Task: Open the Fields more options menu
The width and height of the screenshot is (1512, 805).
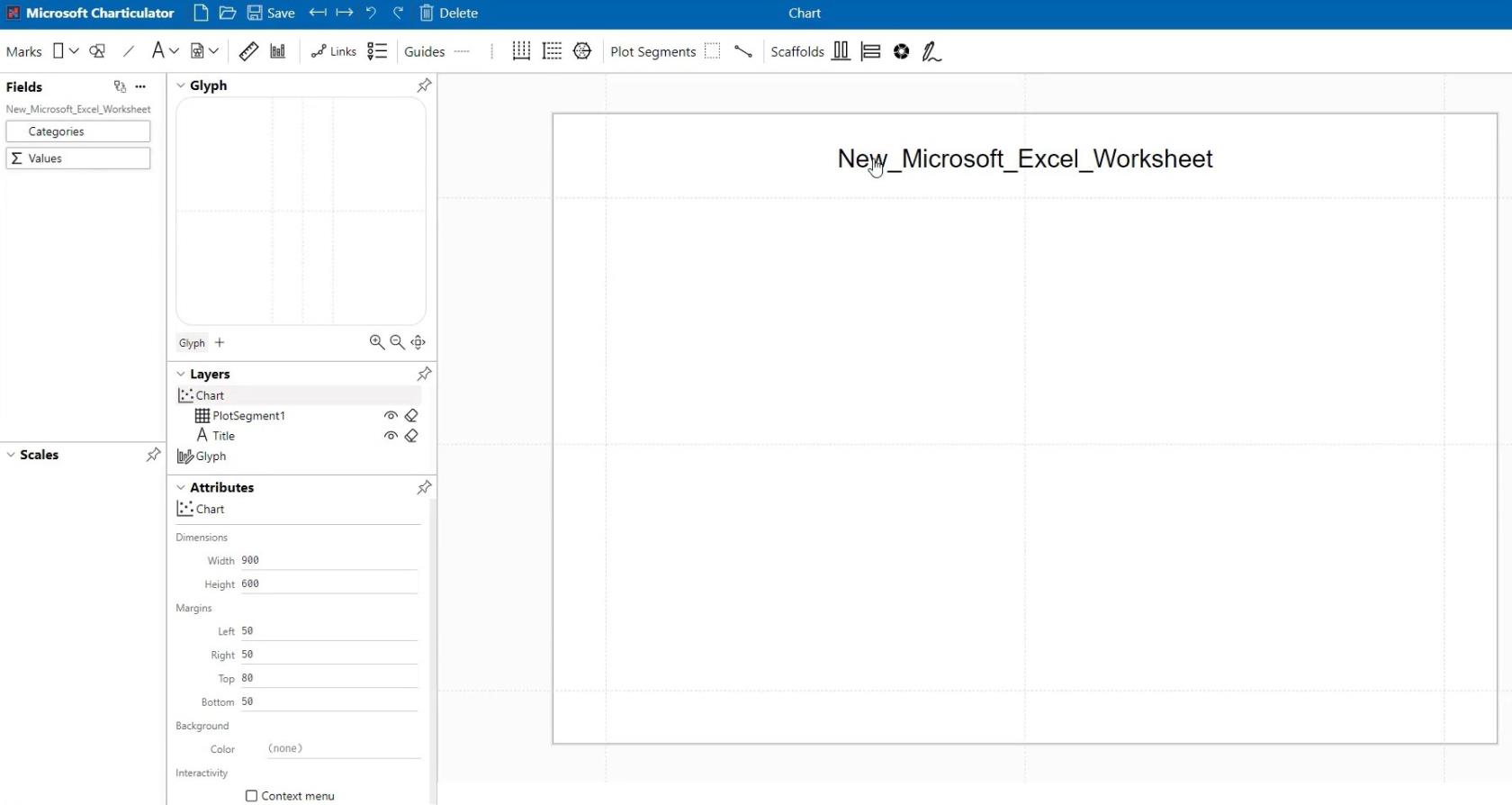Action: (140, 86)
